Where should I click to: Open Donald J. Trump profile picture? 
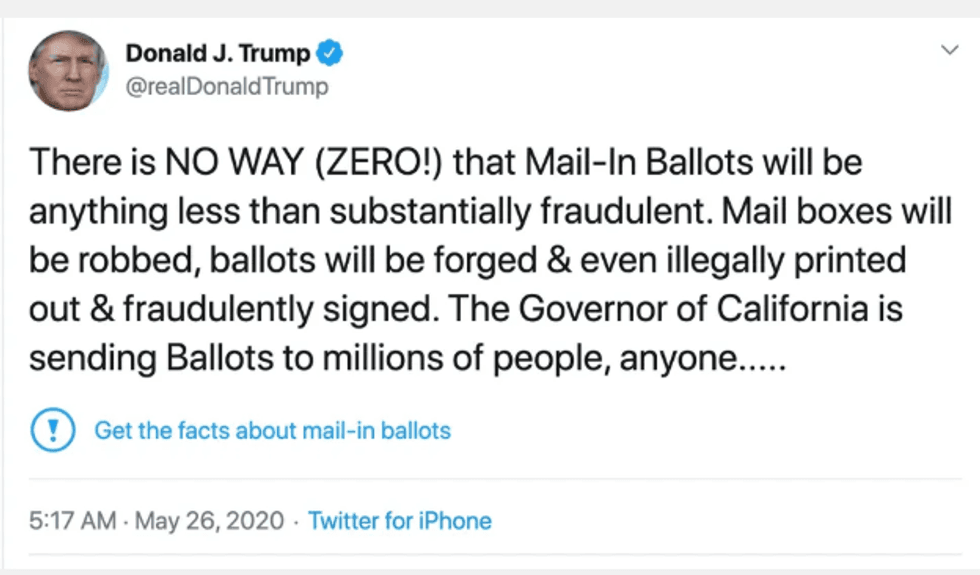tap(67, 71)
